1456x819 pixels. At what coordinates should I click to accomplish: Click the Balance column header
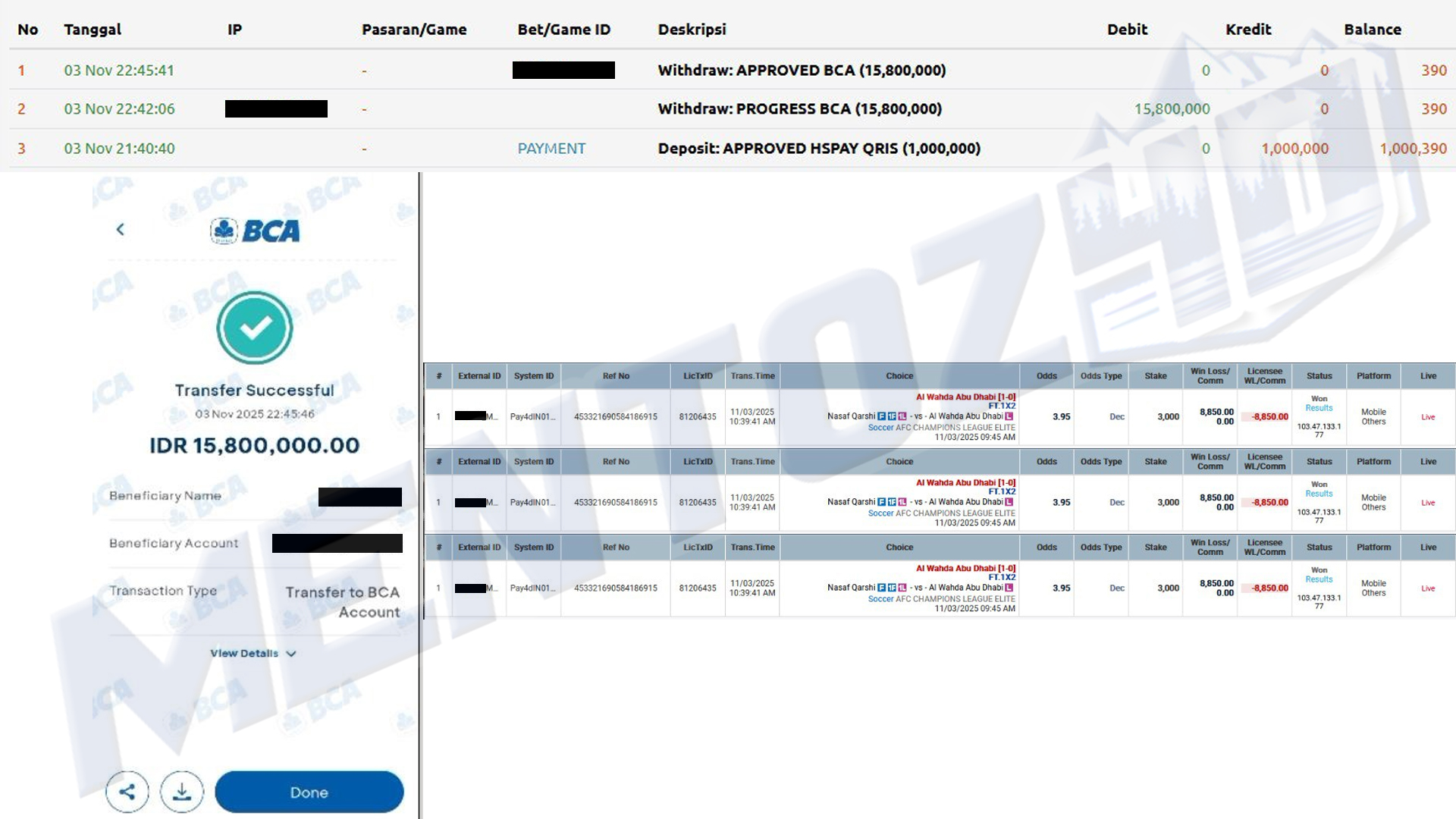pos(1372,30)
